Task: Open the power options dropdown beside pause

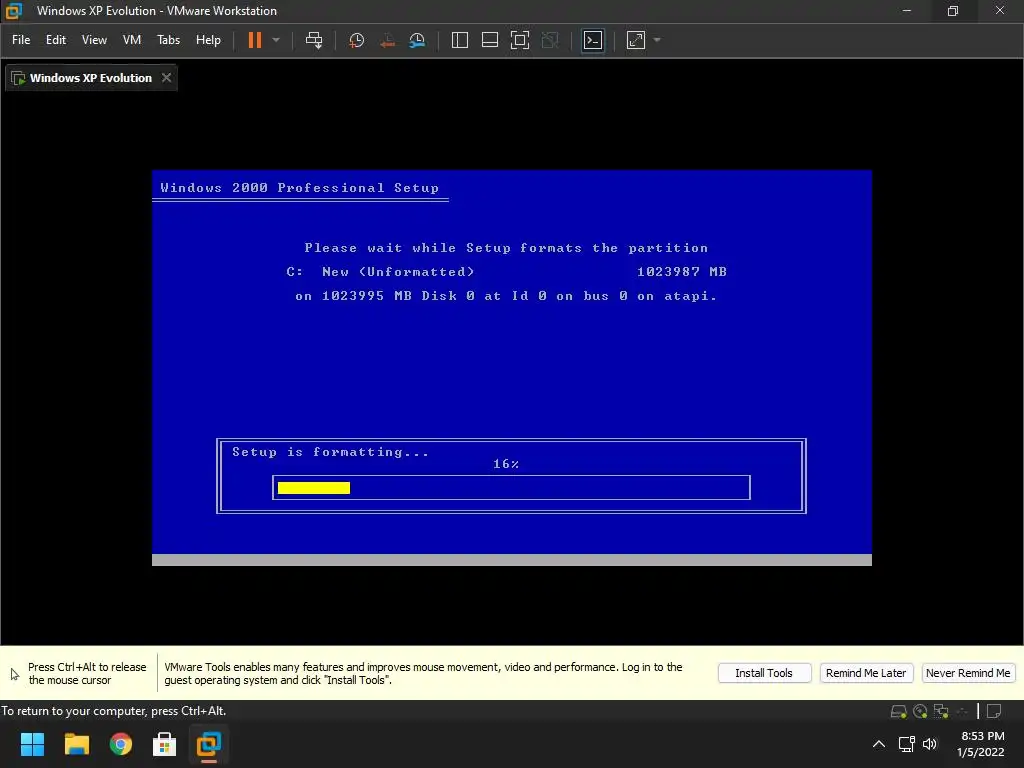Action: coord(276,40)
